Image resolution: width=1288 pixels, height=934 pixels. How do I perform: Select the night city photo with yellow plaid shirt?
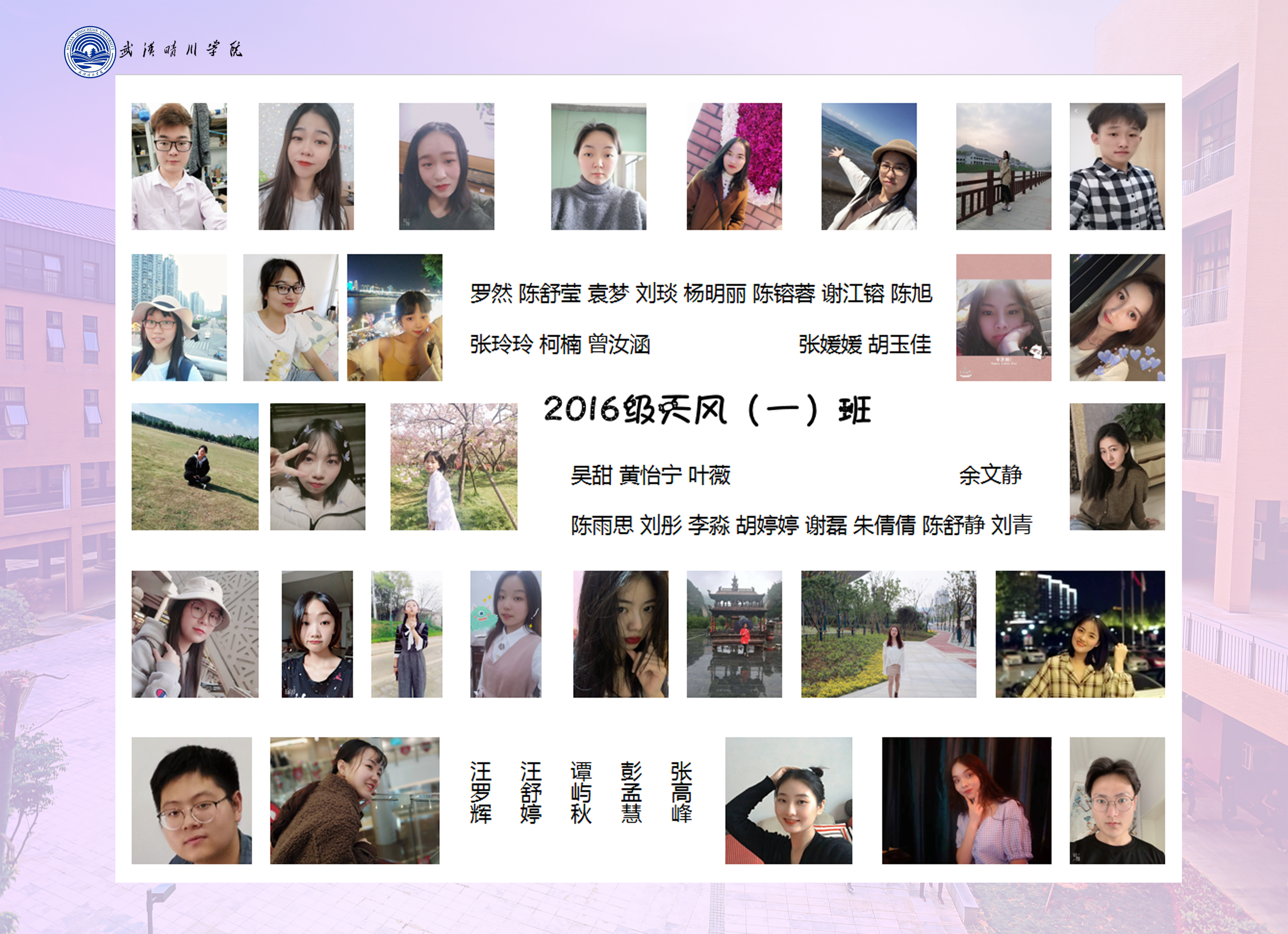(1080, 634)
